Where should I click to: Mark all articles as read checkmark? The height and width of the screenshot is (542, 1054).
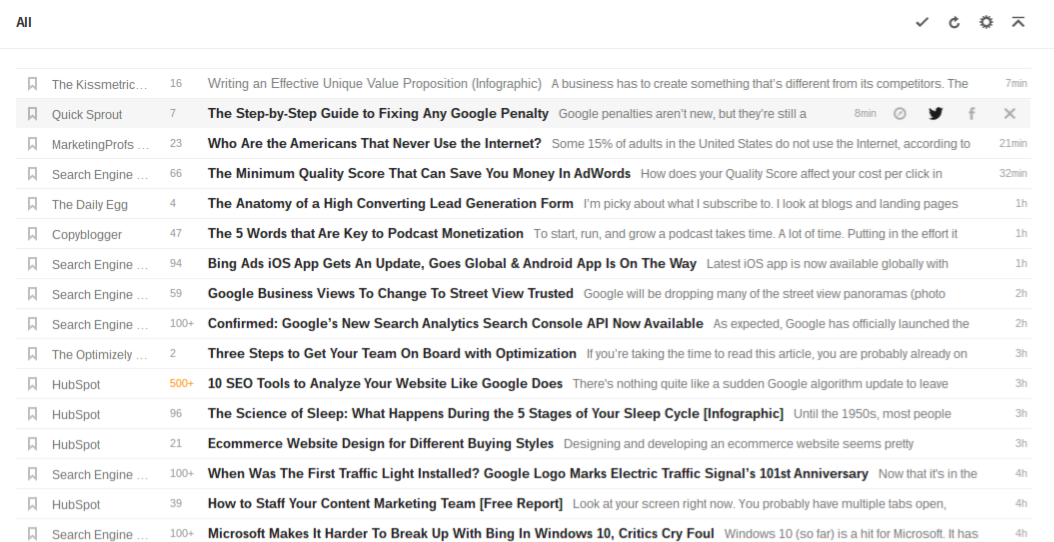tap(922, 22)
